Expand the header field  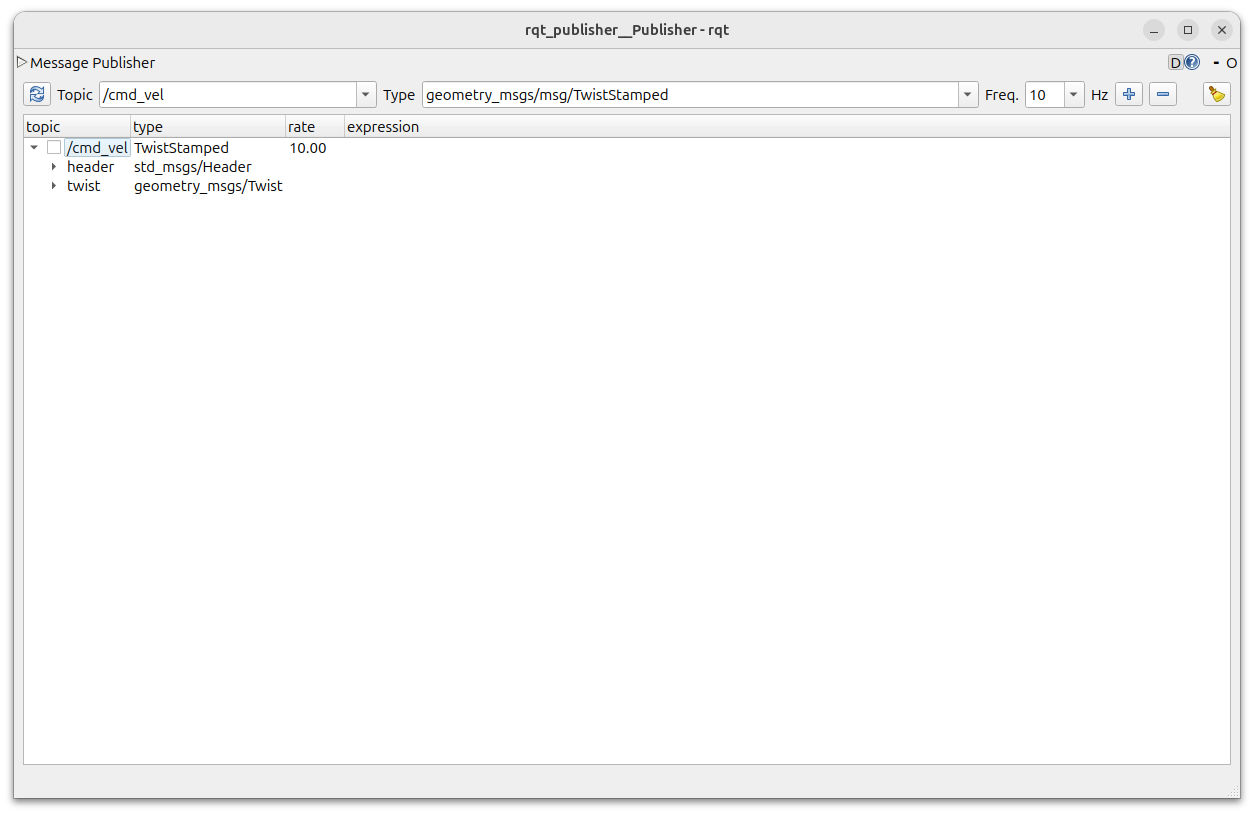[54, 167]
